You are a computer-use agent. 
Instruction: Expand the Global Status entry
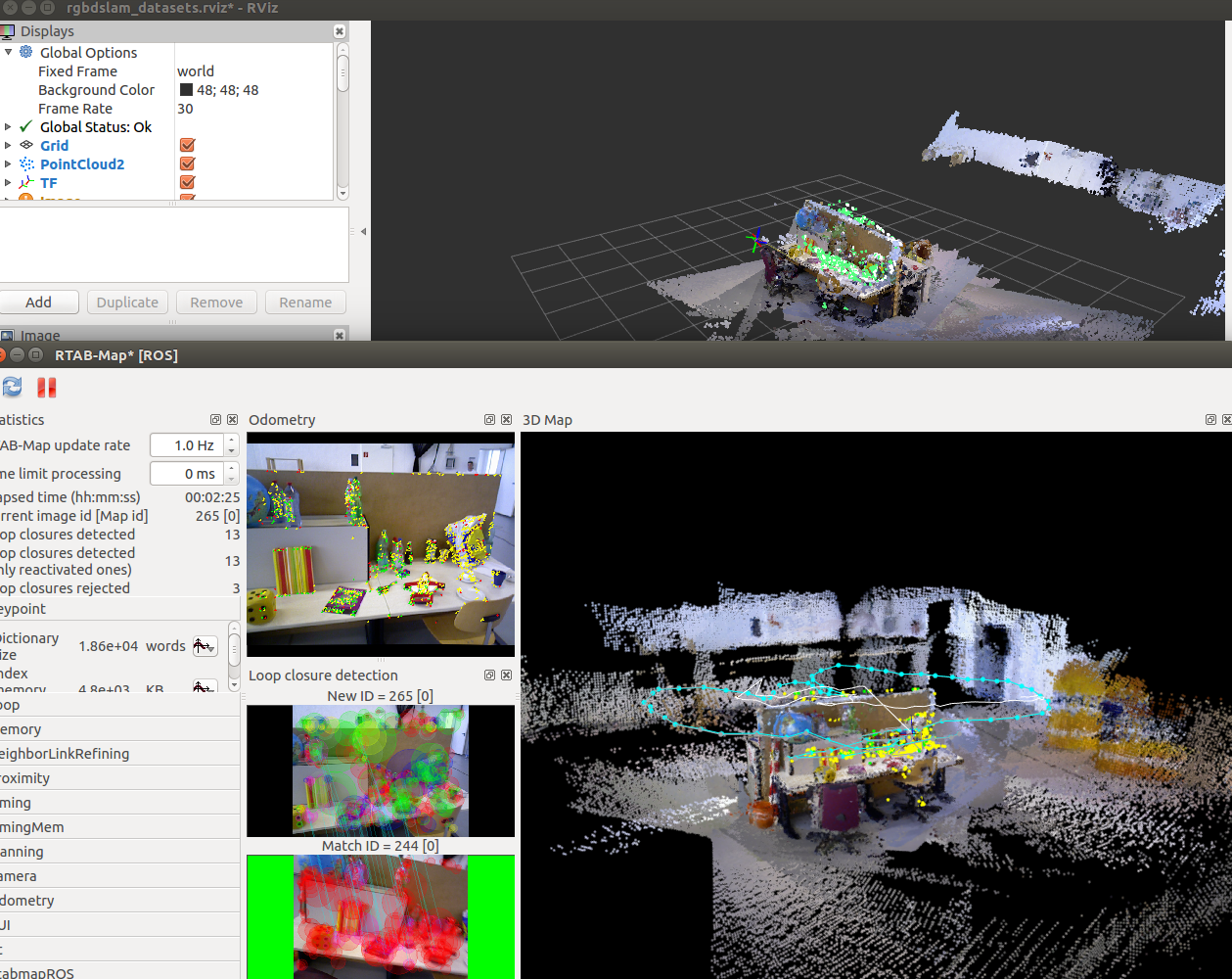point(8,127)
